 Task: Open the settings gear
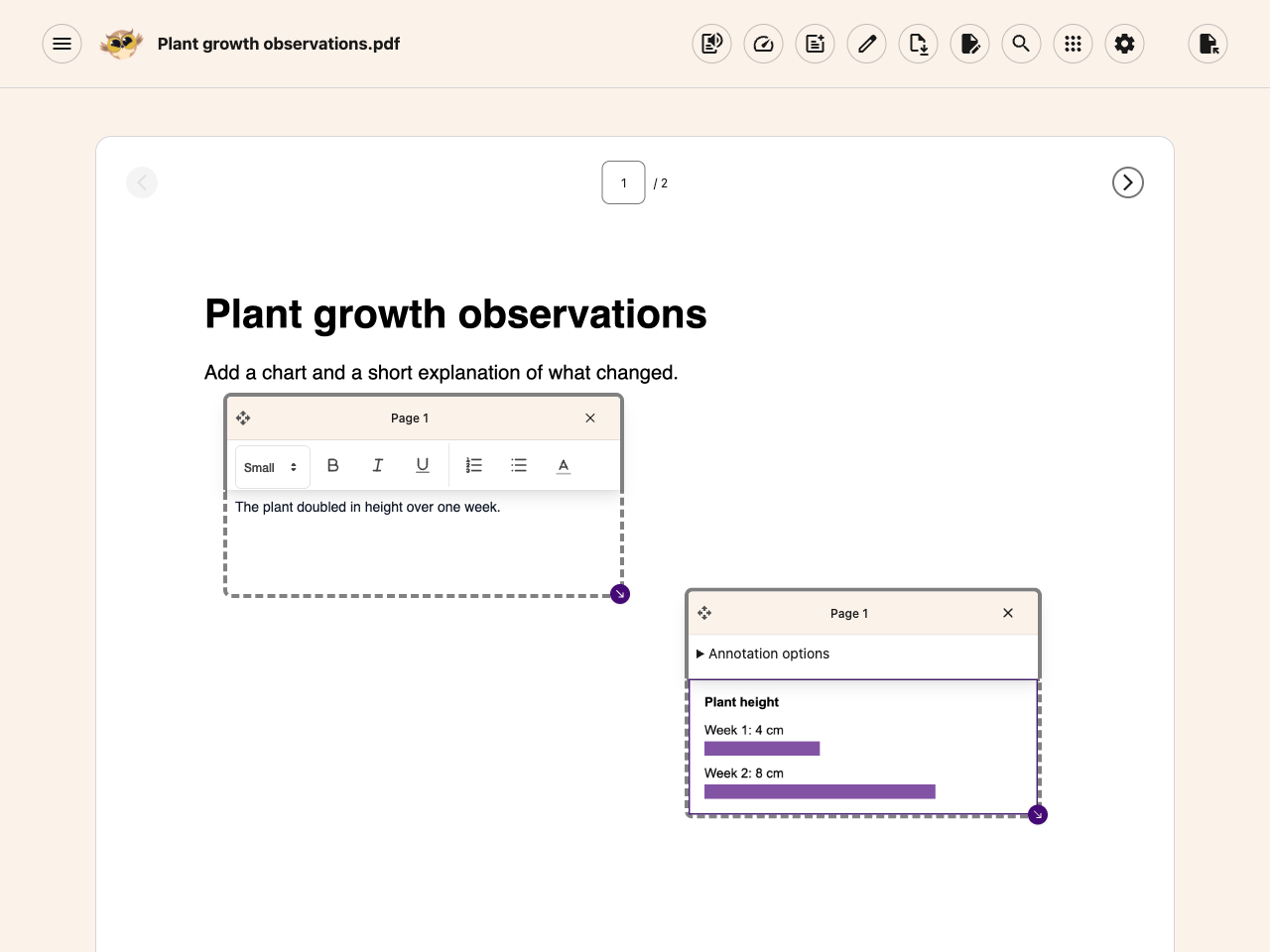(1124, 44)
